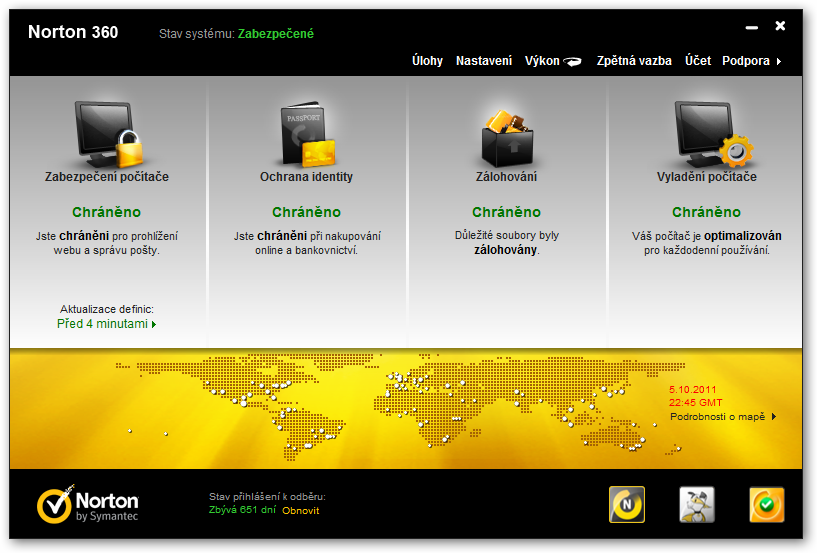Click the Ochrana identity label
This screenshot has width=817, height=553.
click(306, 177)
